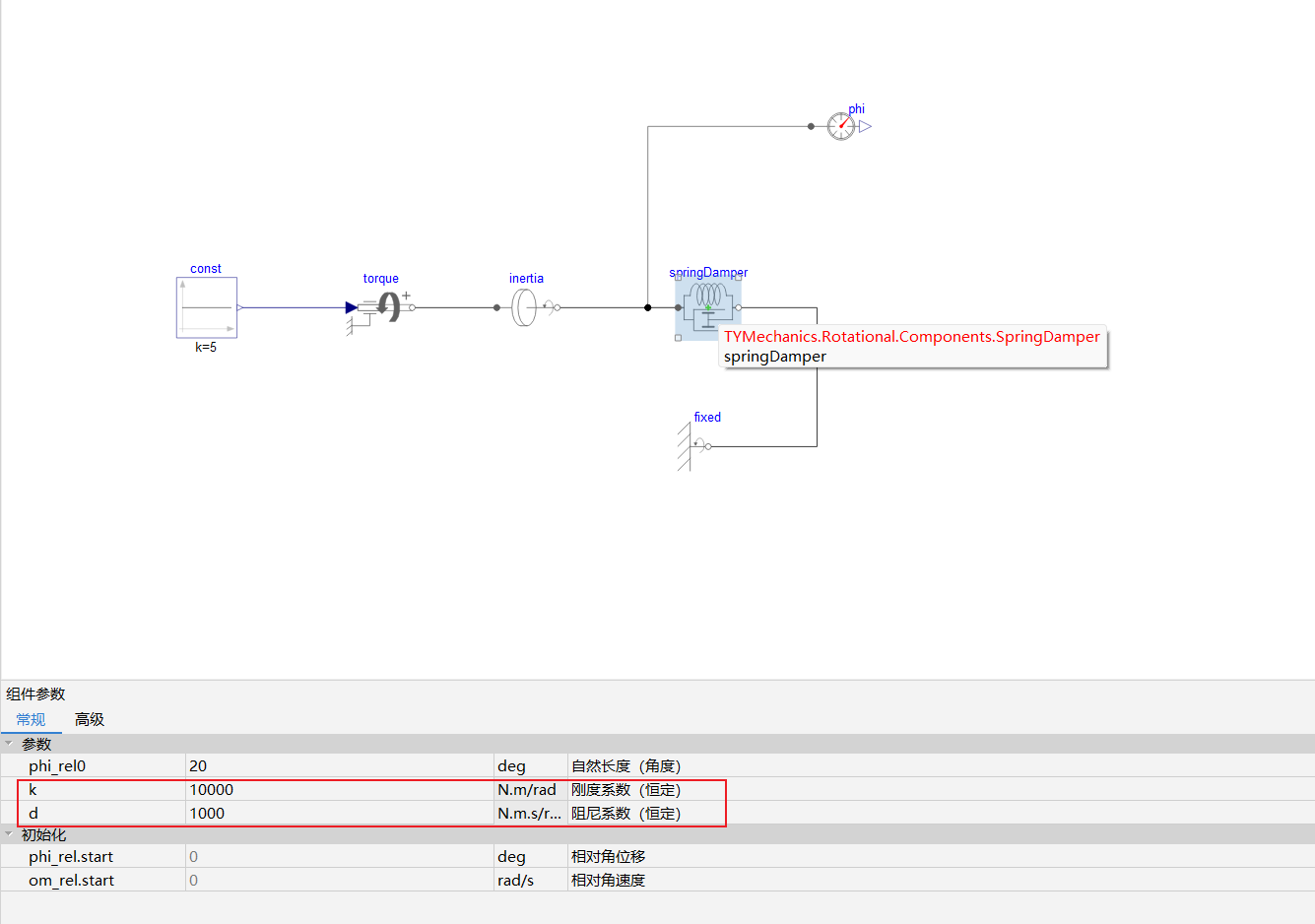Click the fixed label in the diagram
Image resolution: width=1315 pixels, height=924 pixels.
pos(707,417)
